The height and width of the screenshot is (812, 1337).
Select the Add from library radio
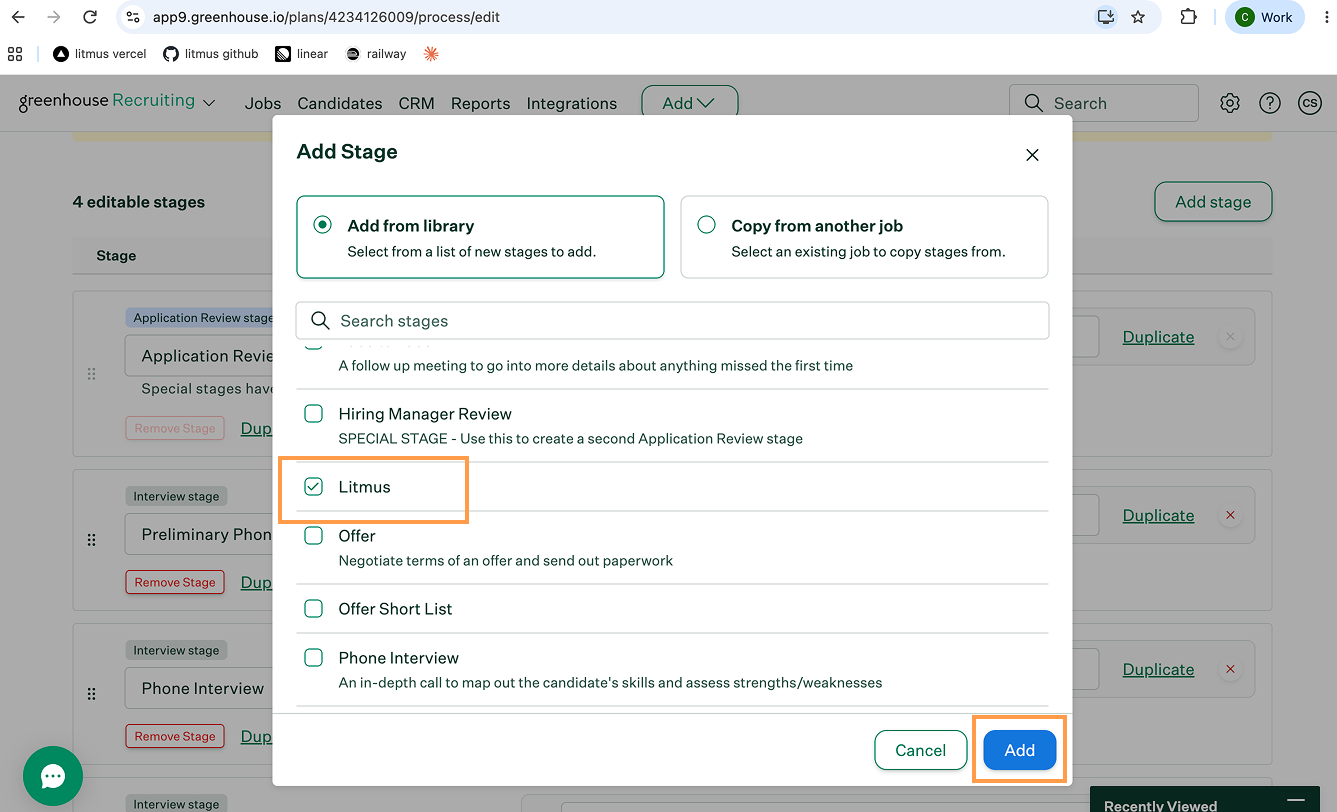tap(322, 225)
